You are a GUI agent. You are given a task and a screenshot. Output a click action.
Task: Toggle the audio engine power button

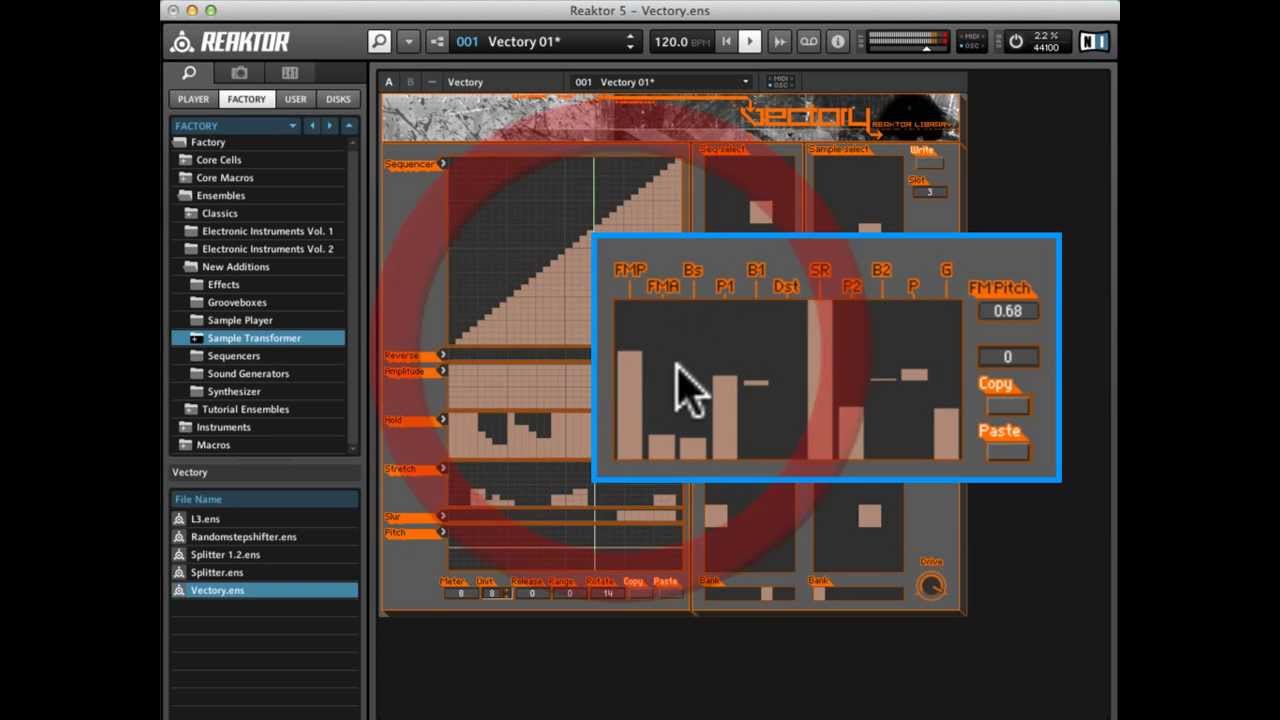pos(1016,42)
